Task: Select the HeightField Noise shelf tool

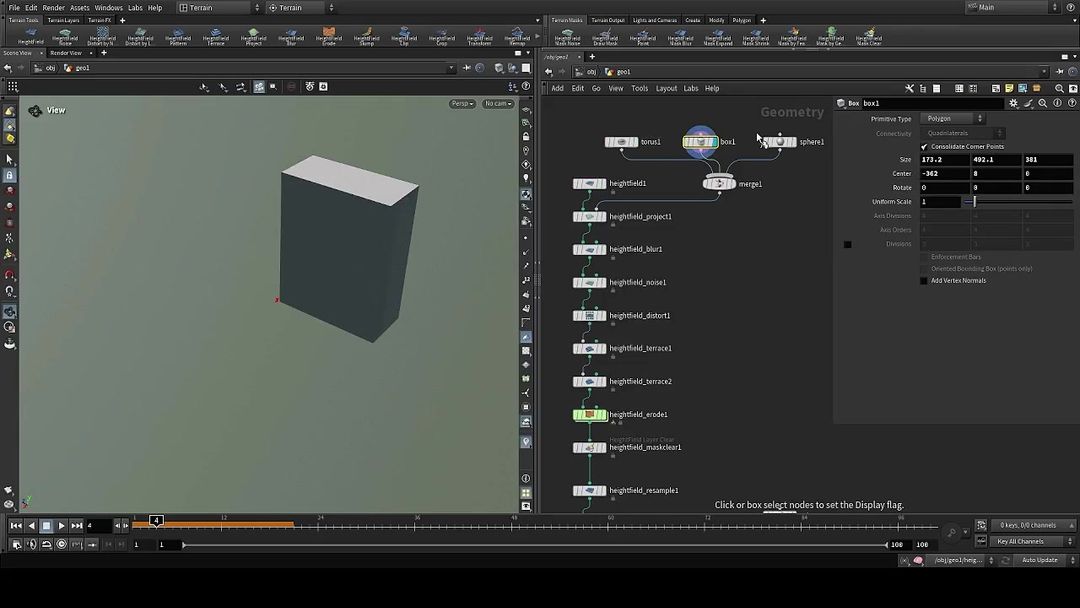Action: coord(65,36)
